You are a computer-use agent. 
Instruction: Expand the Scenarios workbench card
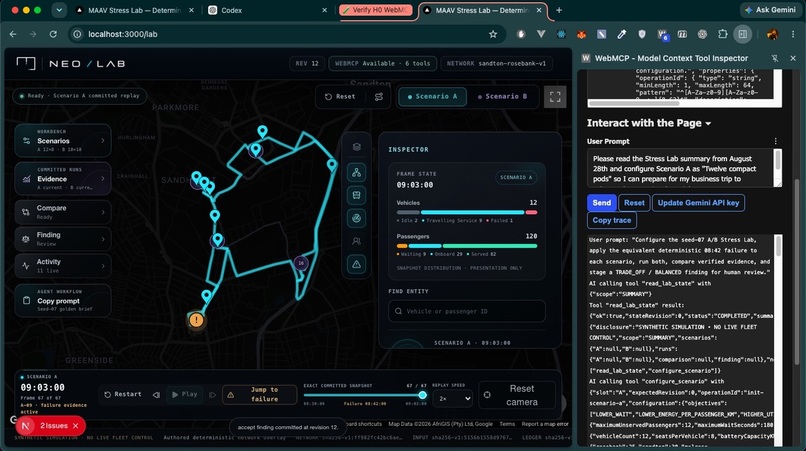tap(63, 140)
